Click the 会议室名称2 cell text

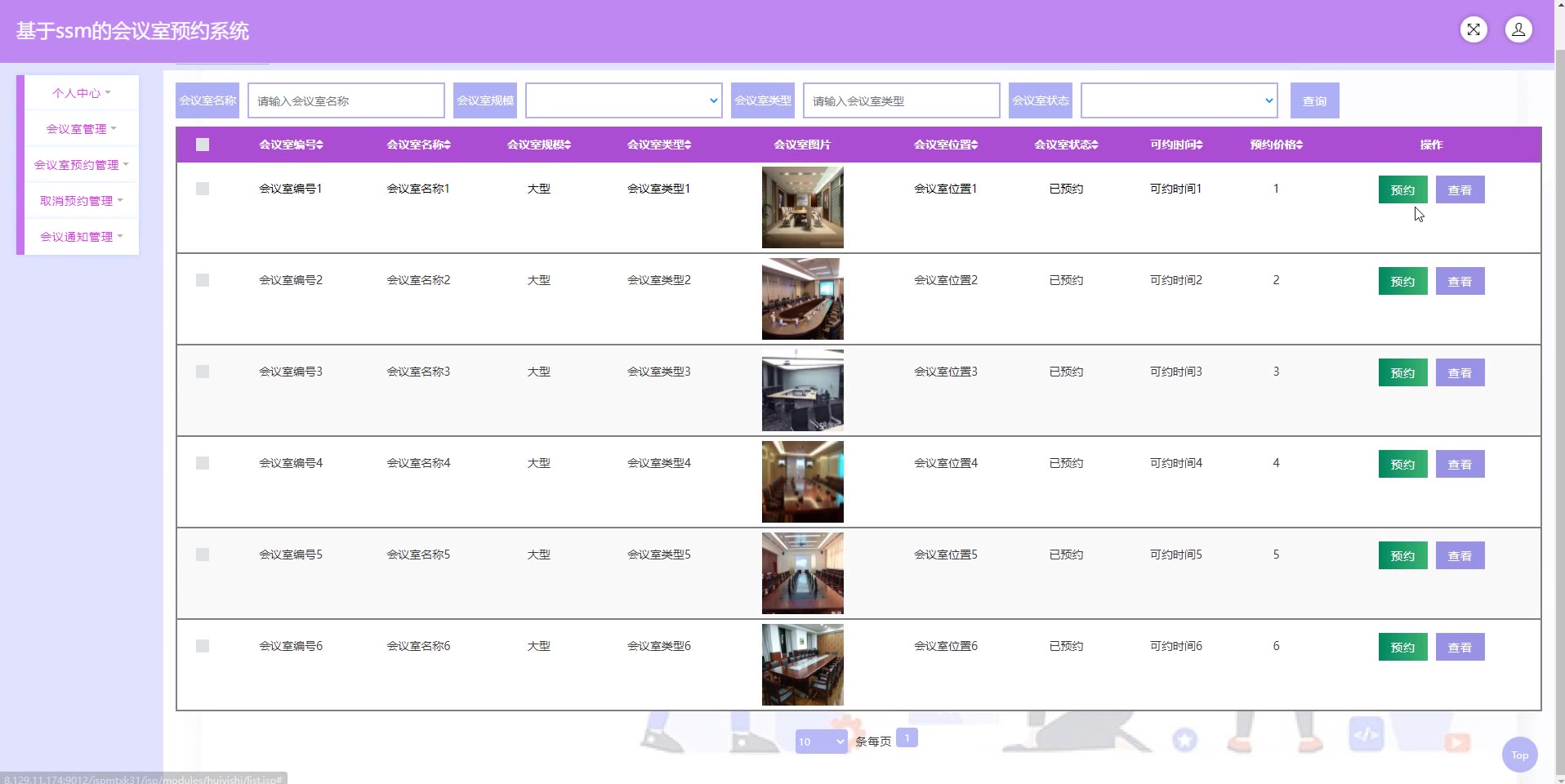pos(418,280)
